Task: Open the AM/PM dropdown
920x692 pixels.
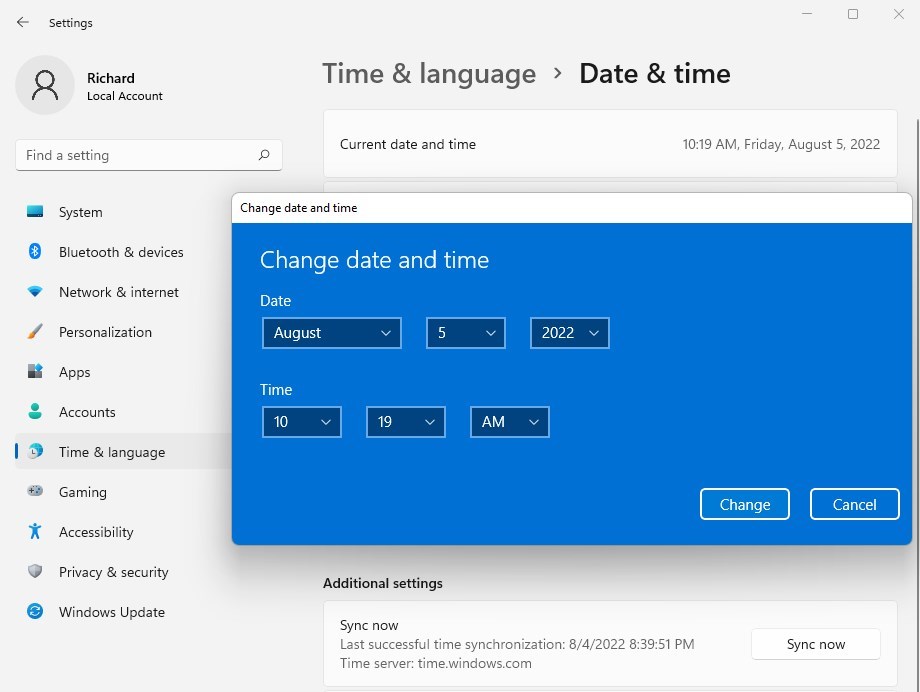Action: click(510, 422)
